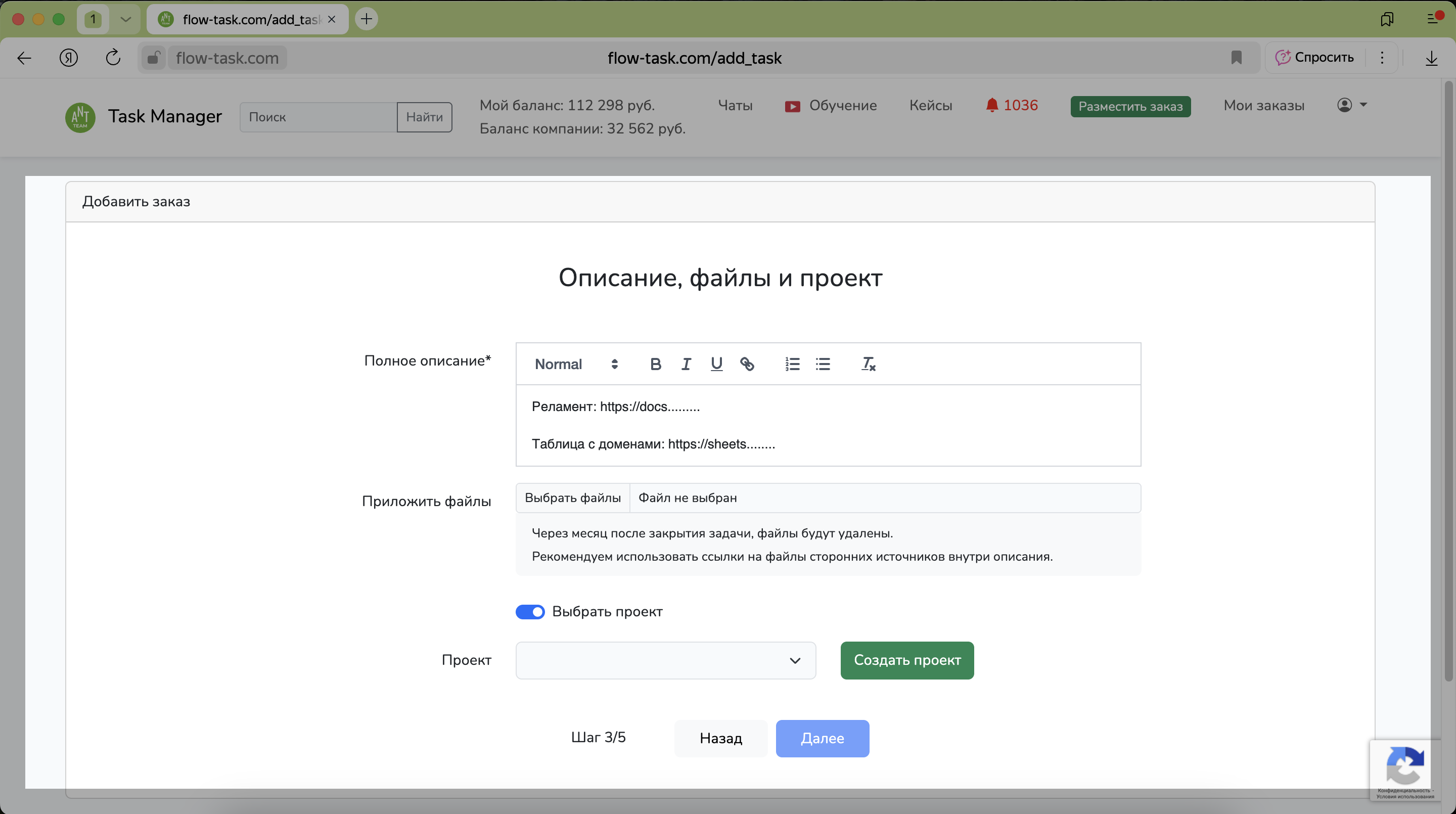This screenshot has width=1456, height=814.
Task: Open the Normal heading style dropdown
Action: (x=575, y=364)
